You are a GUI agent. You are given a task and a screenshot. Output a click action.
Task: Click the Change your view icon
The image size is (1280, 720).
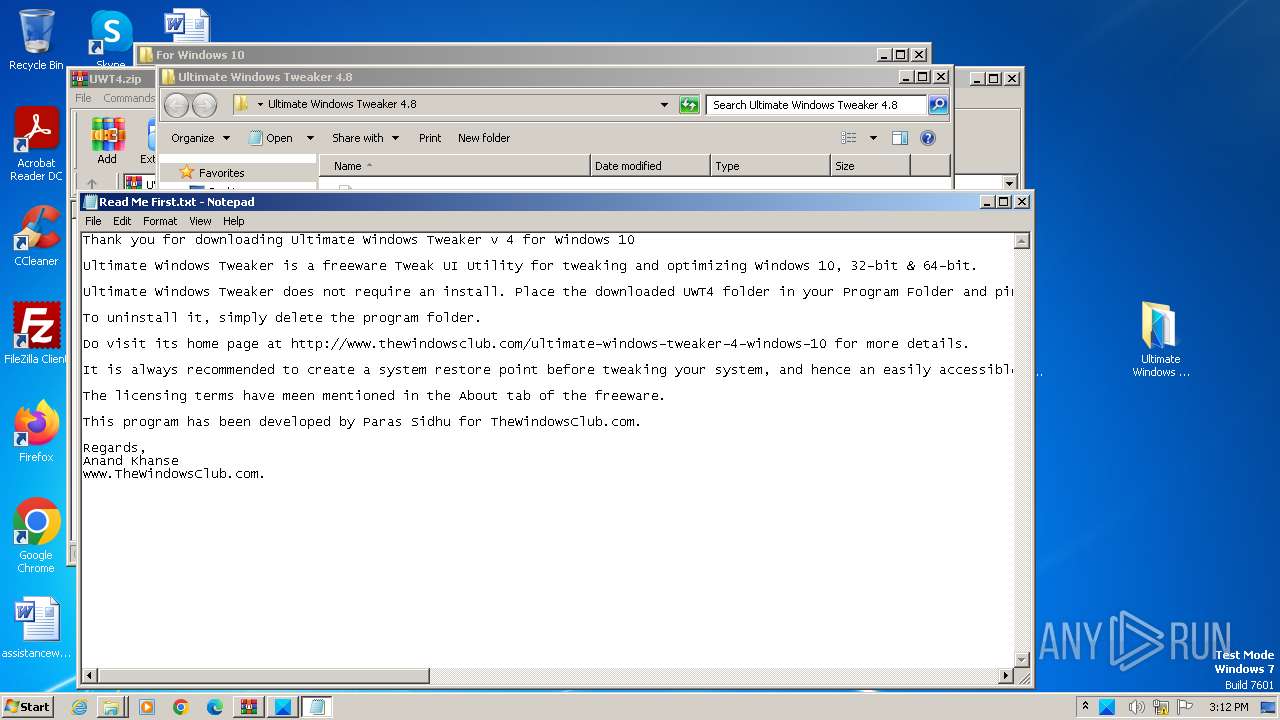[849, 138]
